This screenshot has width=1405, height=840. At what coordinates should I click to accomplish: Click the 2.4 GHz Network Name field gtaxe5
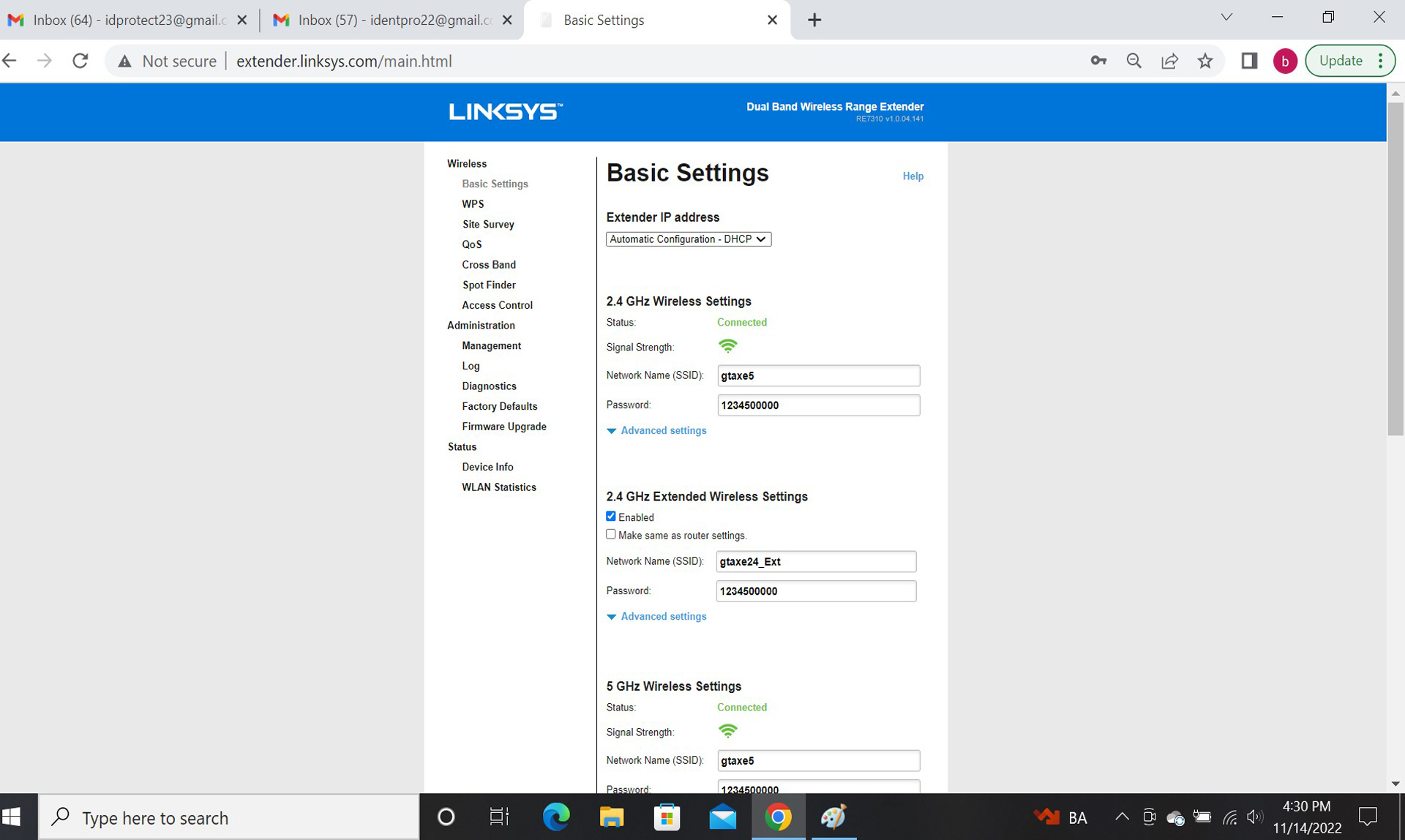818,375
